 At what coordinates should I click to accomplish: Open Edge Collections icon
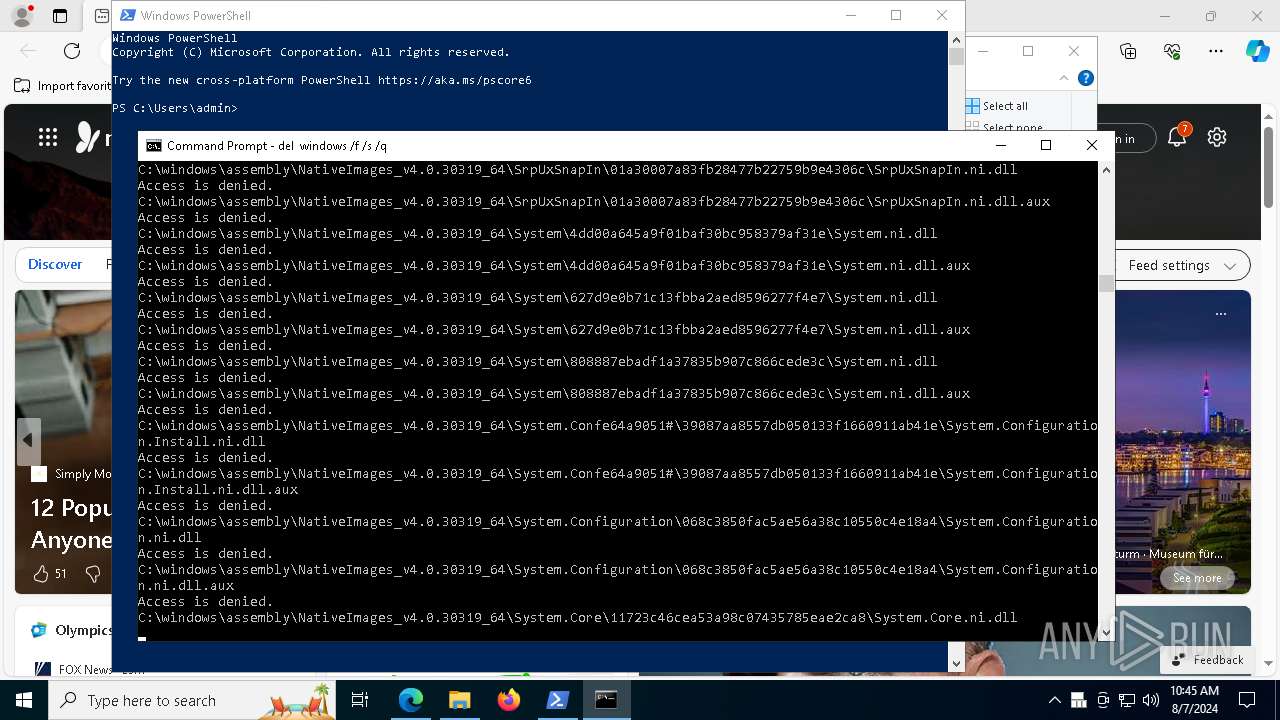click(x=1128, y=51)
